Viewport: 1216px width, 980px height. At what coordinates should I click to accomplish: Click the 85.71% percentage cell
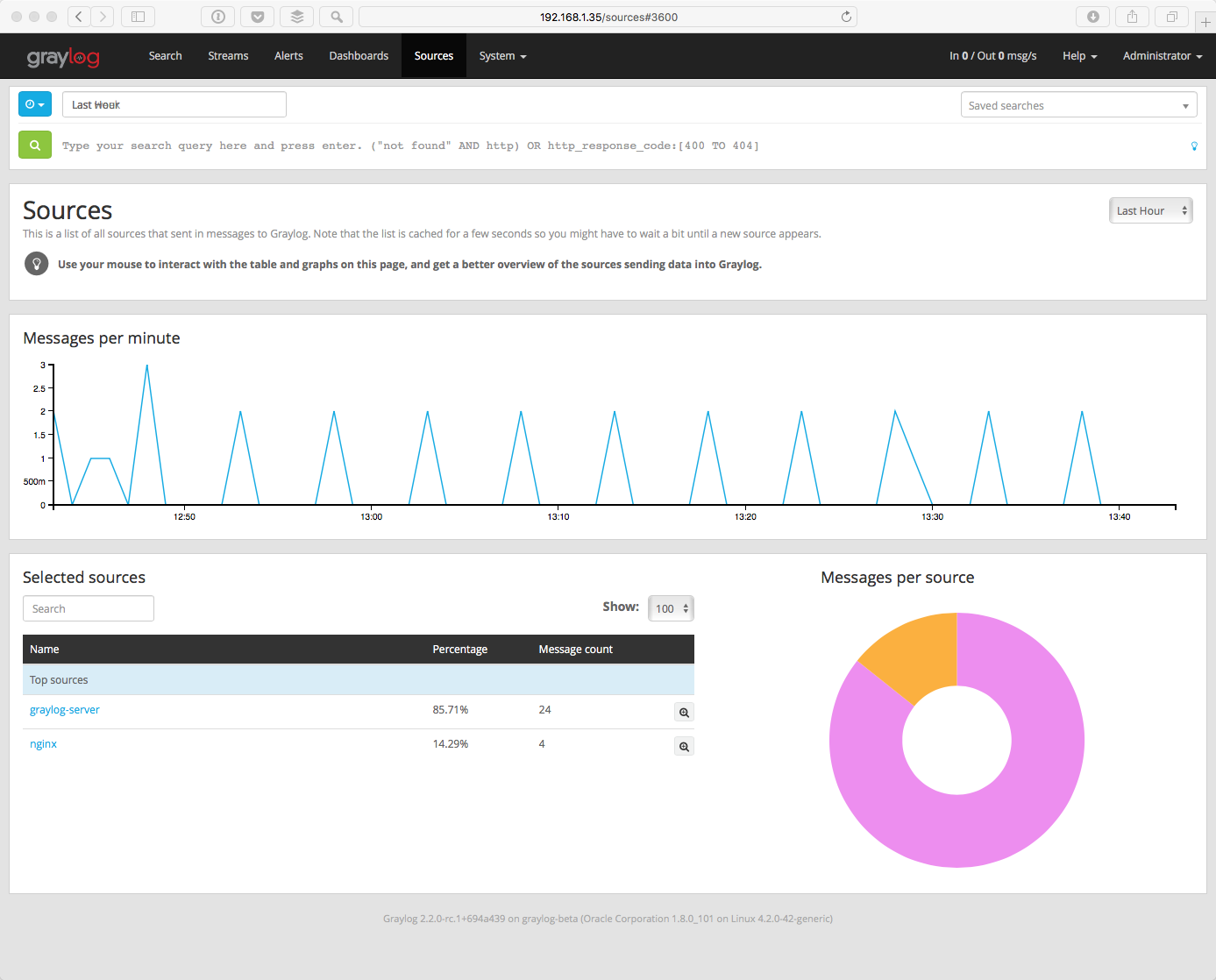click(x=451, y=710)
